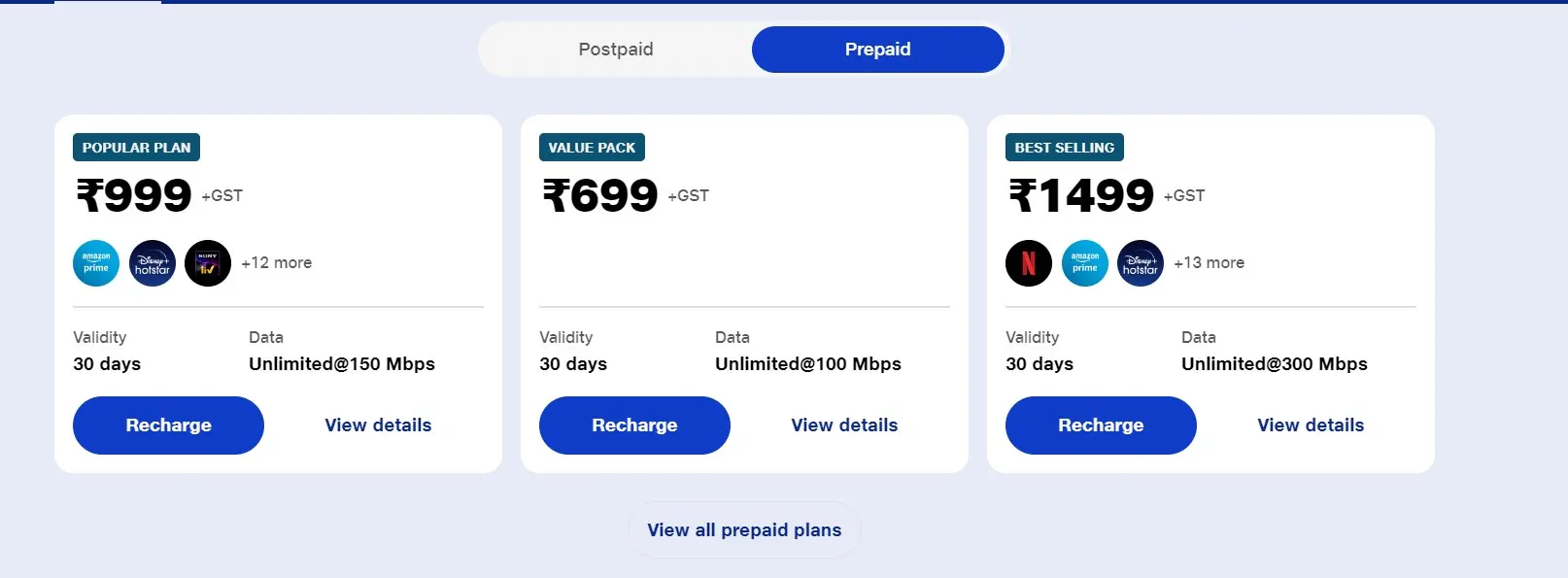The height and width of the screenshot is (578, 1568).
Task: Click Amazon Prime icon in ₹1499 plan
Action: click(1085, 263)
